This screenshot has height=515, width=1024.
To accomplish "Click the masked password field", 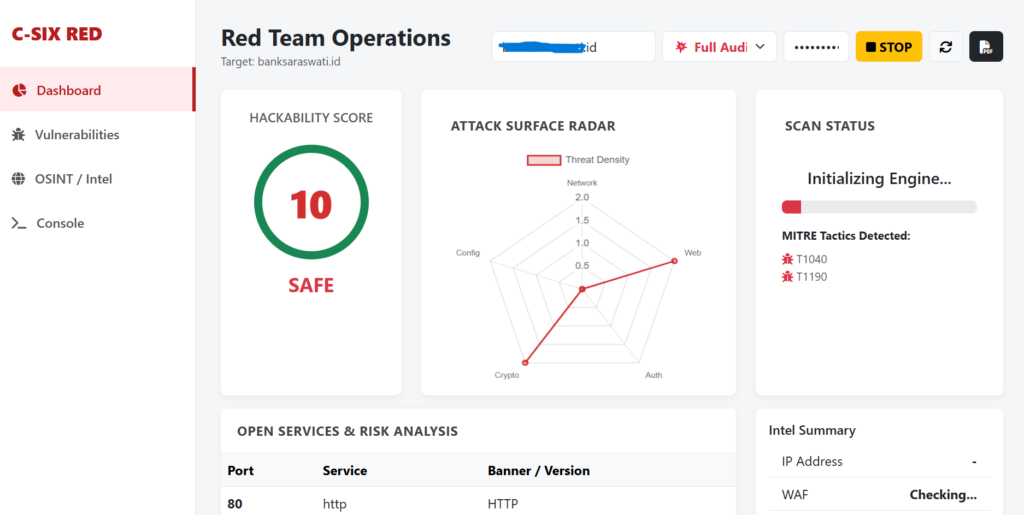I will [816, 47].
